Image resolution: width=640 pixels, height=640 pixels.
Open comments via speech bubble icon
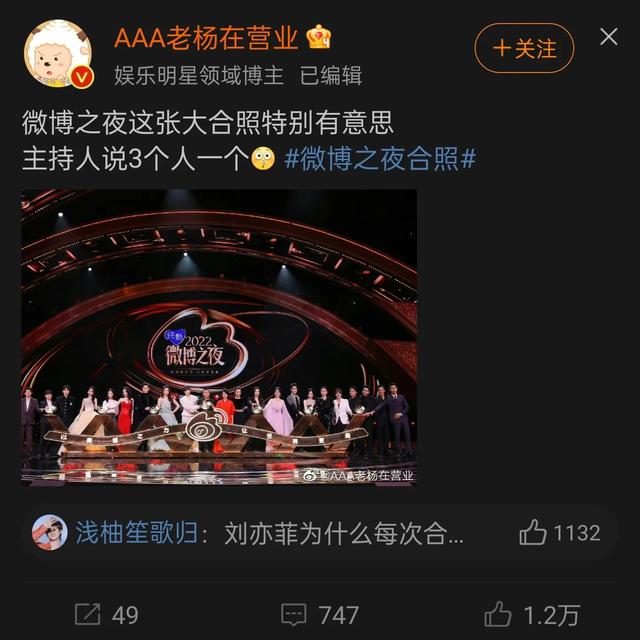coord(293,615)
